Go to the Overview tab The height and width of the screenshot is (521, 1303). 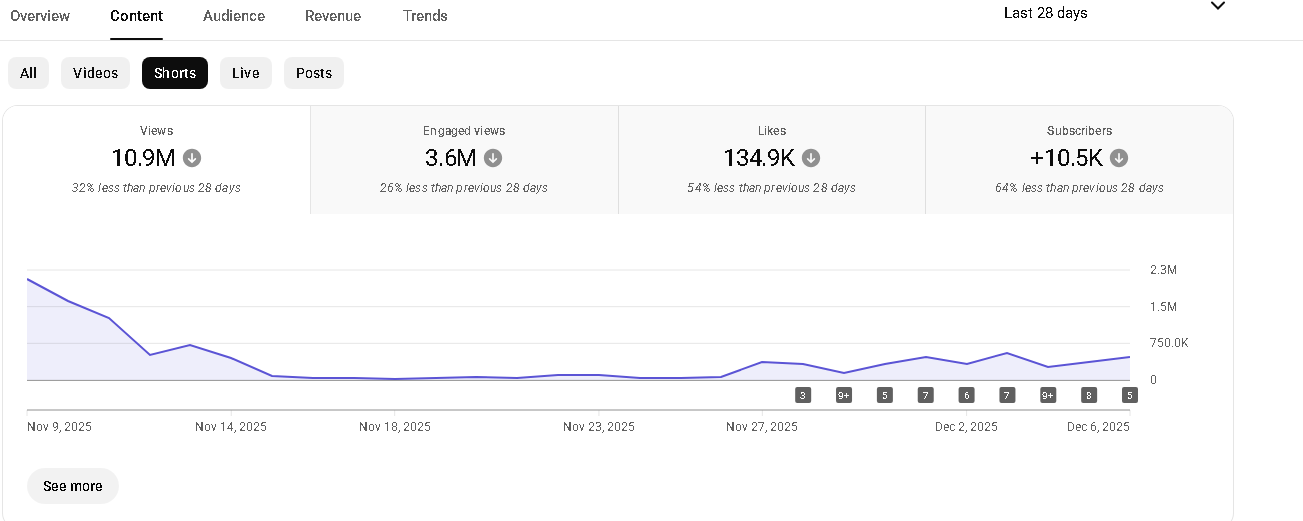pos(40,16)
